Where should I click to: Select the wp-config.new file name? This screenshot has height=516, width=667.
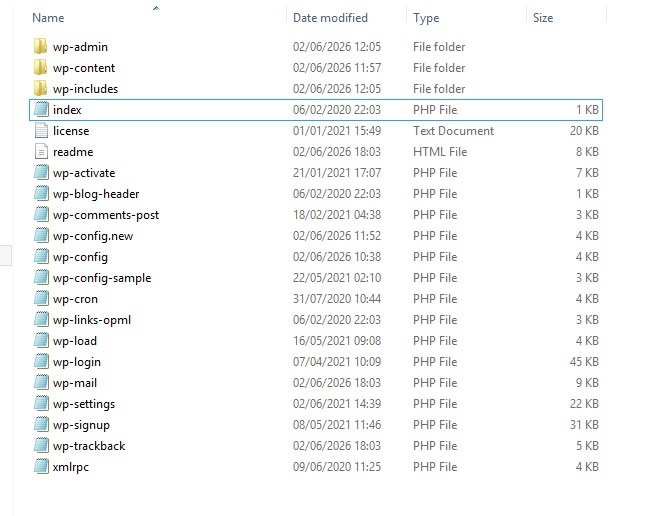click(x=93, y=236)
